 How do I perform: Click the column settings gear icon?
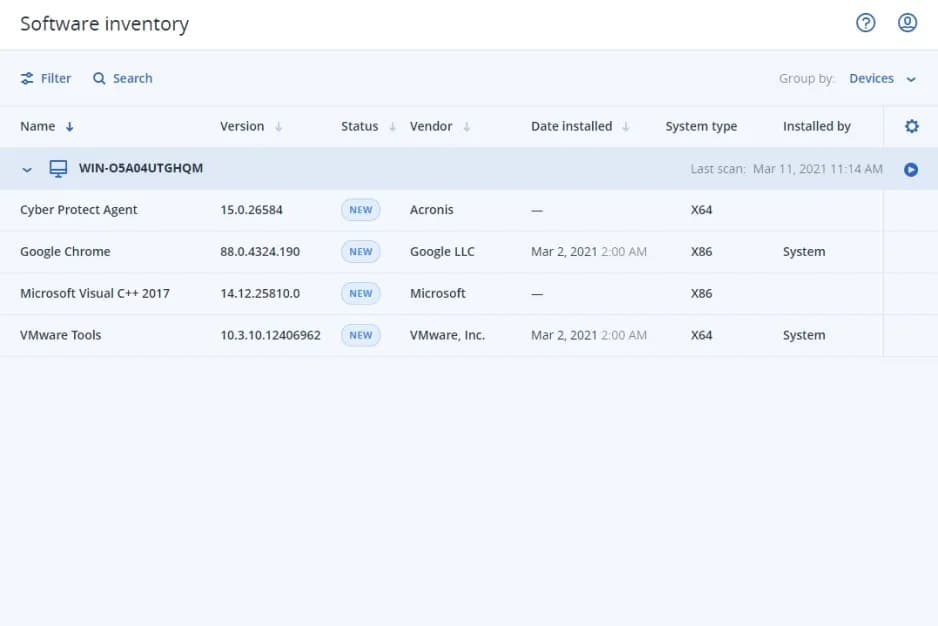click(911, 126)
